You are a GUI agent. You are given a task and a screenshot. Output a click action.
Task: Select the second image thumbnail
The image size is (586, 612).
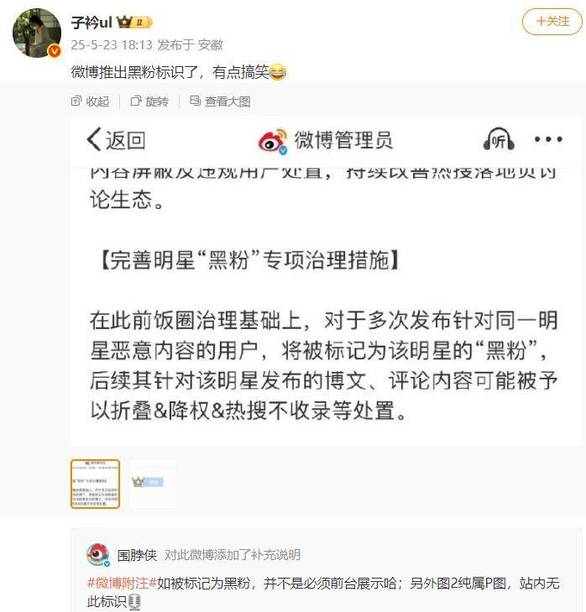151,484
